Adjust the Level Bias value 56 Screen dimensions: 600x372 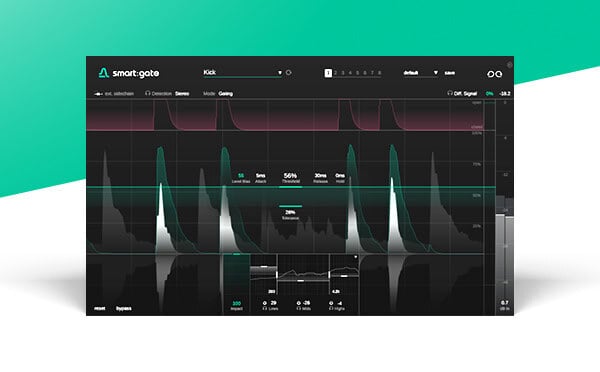[241, 176]
